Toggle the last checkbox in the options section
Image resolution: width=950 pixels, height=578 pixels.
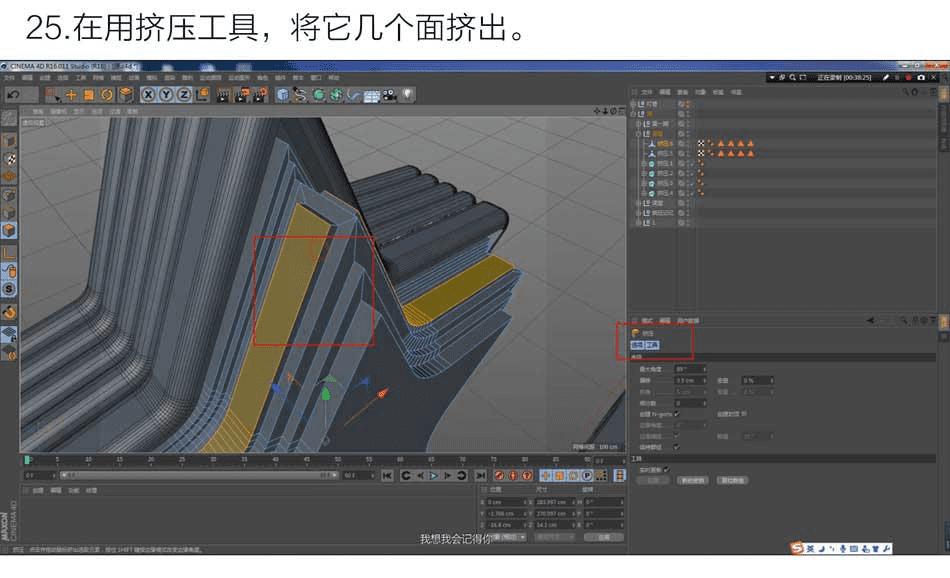tap(676, 447)
